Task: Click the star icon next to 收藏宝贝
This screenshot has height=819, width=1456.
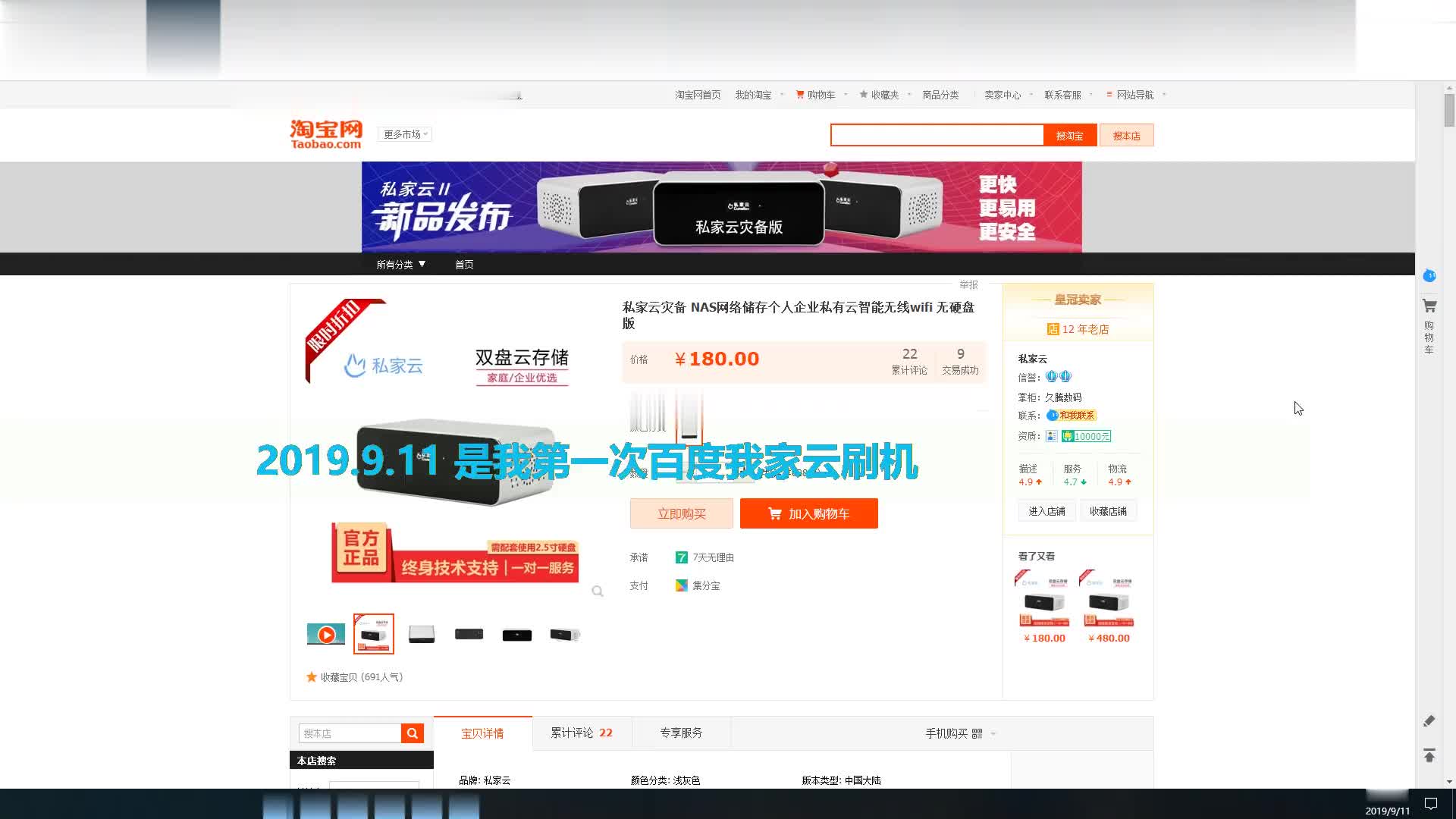Action: tap(311, 677)
